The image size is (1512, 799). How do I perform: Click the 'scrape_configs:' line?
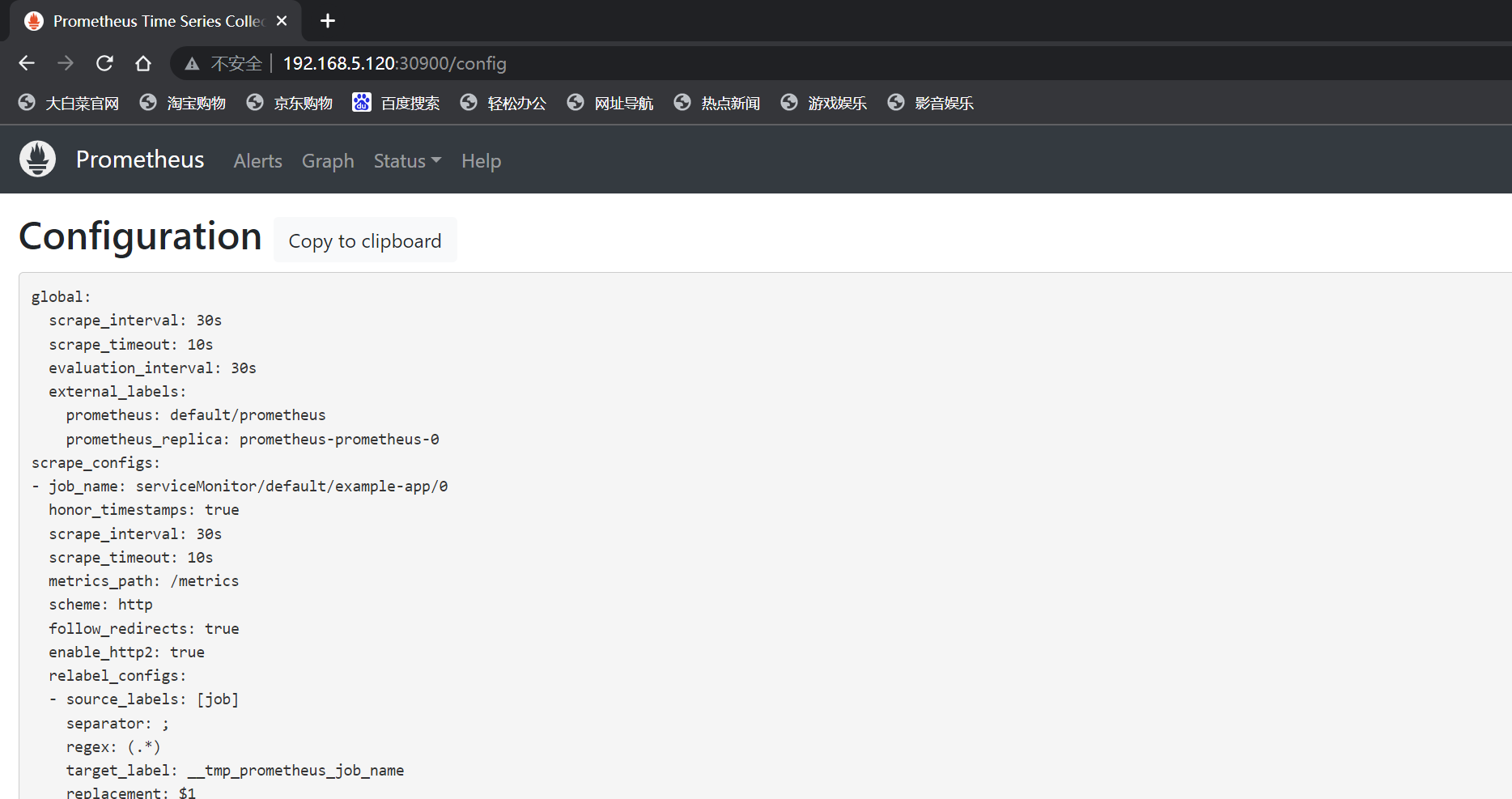point(96,463)
